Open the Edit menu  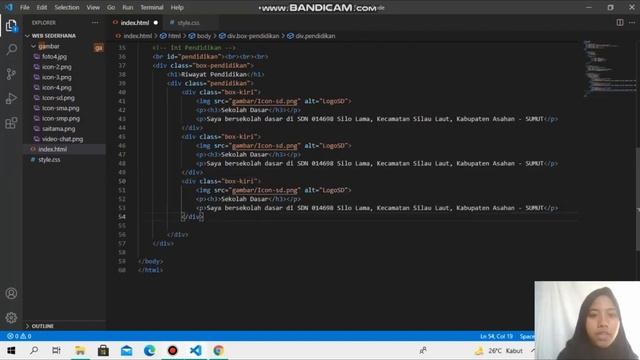(42, 7)
